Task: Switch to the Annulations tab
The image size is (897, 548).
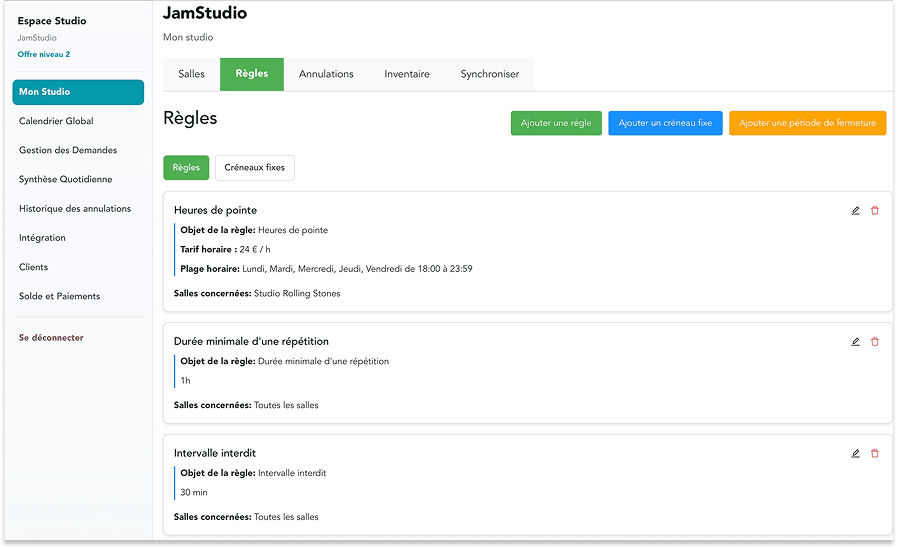Action: [x=326, y=74]
